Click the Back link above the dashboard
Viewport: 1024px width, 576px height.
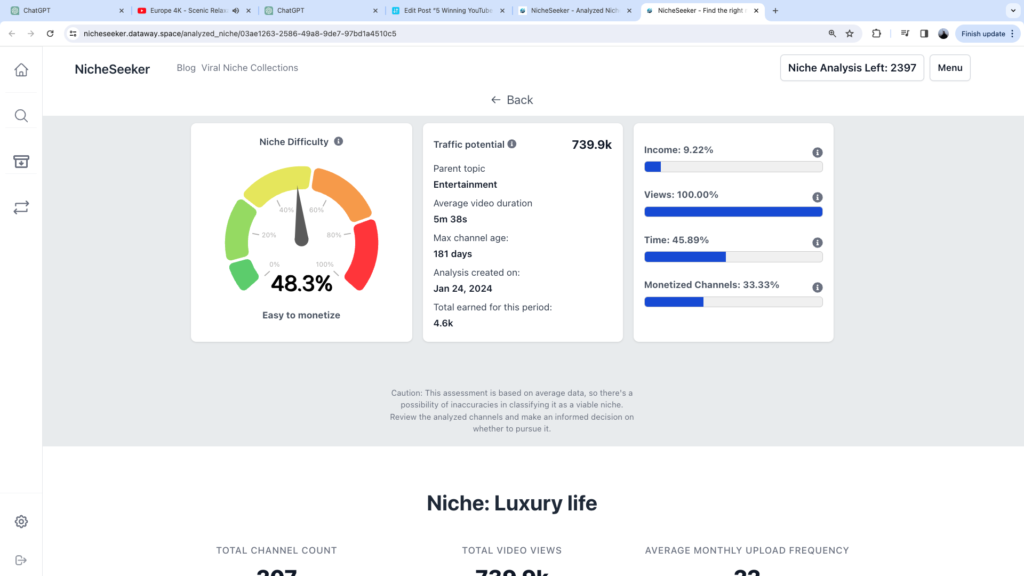coord(512,99)
